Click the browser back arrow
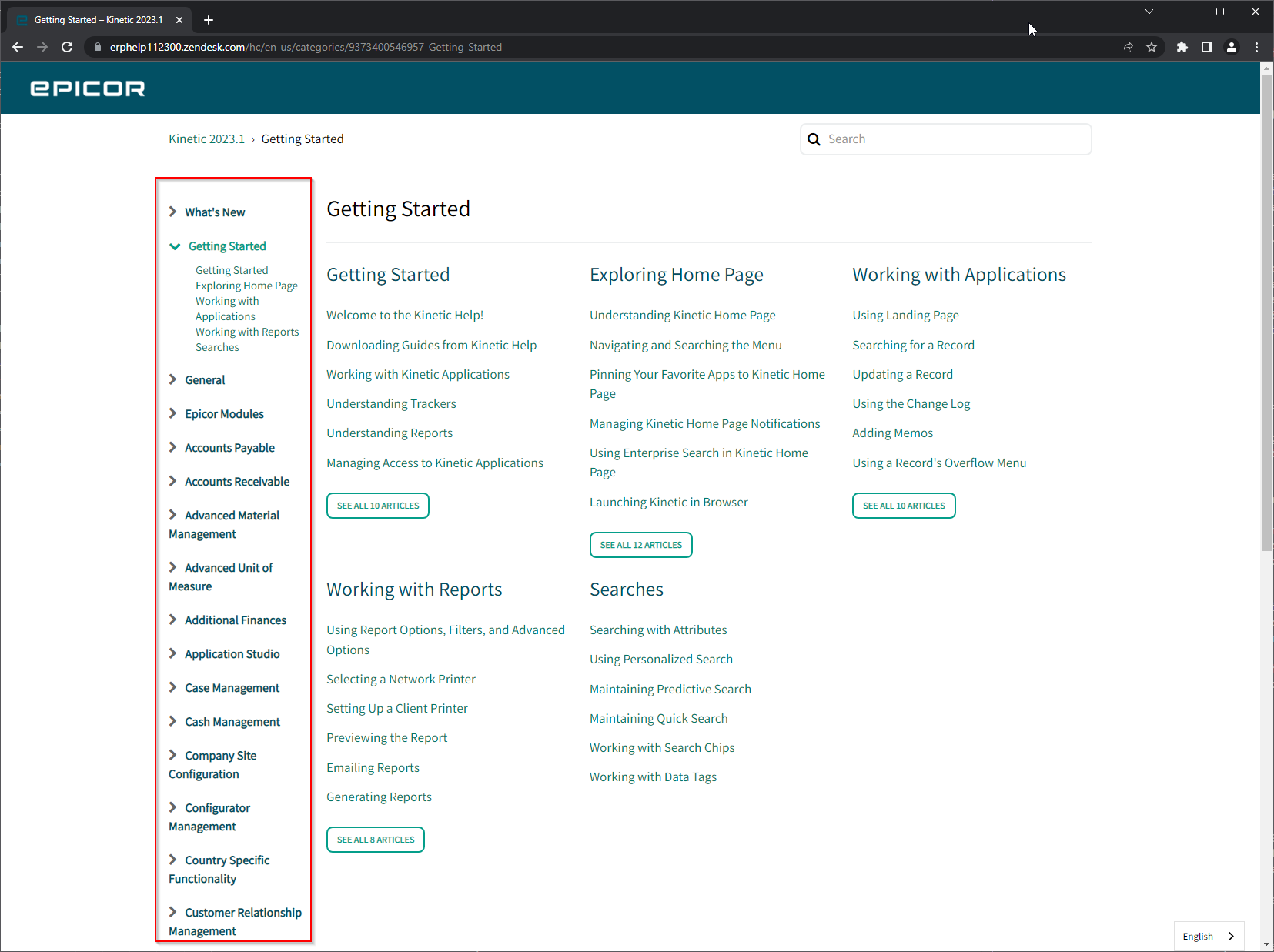 [18, 47]
